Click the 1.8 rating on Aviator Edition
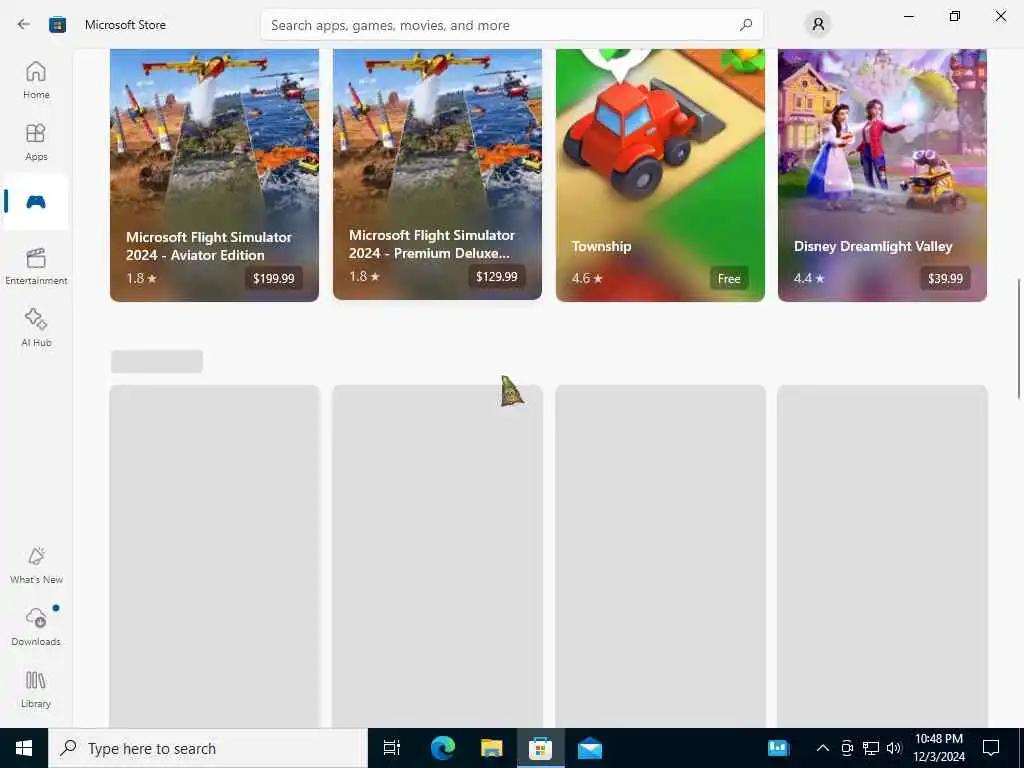The height and width of the screenshot is (768, 1024). point(141,278)
